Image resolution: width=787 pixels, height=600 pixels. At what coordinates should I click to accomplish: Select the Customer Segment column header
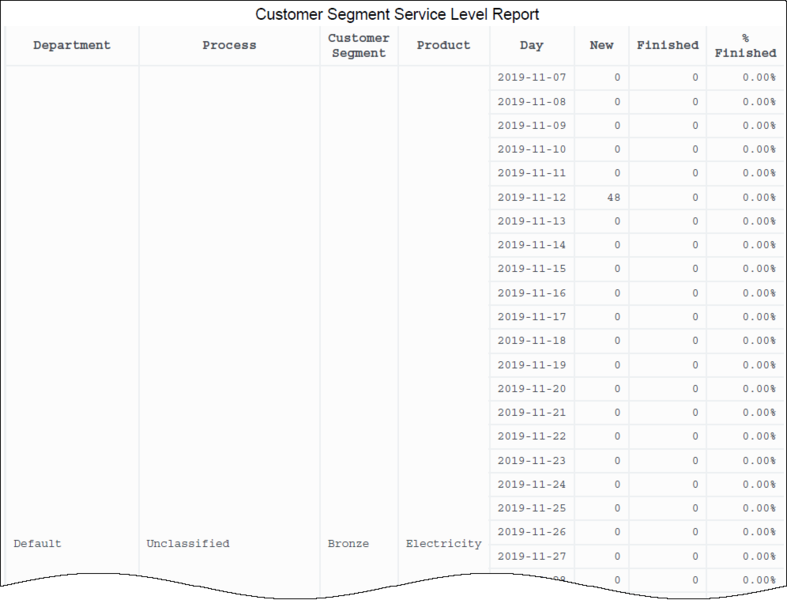click(x=358, y=45)
